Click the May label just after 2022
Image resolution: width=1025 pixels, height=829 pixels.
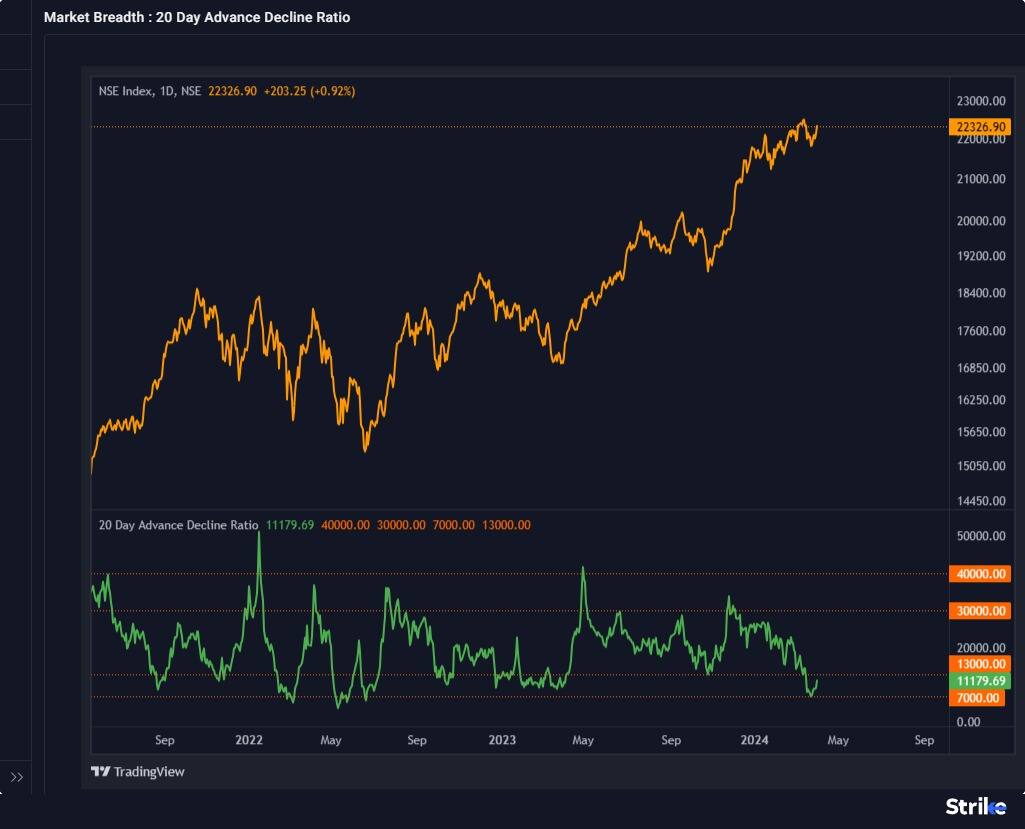[x=331, y=740]
